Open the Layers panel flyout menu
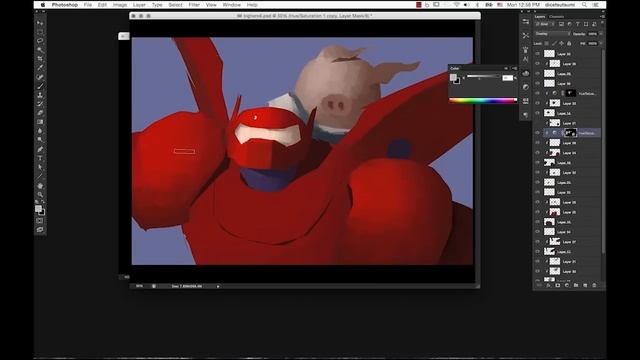The width and height of the screenshot is (640, 360). point(602,17)
